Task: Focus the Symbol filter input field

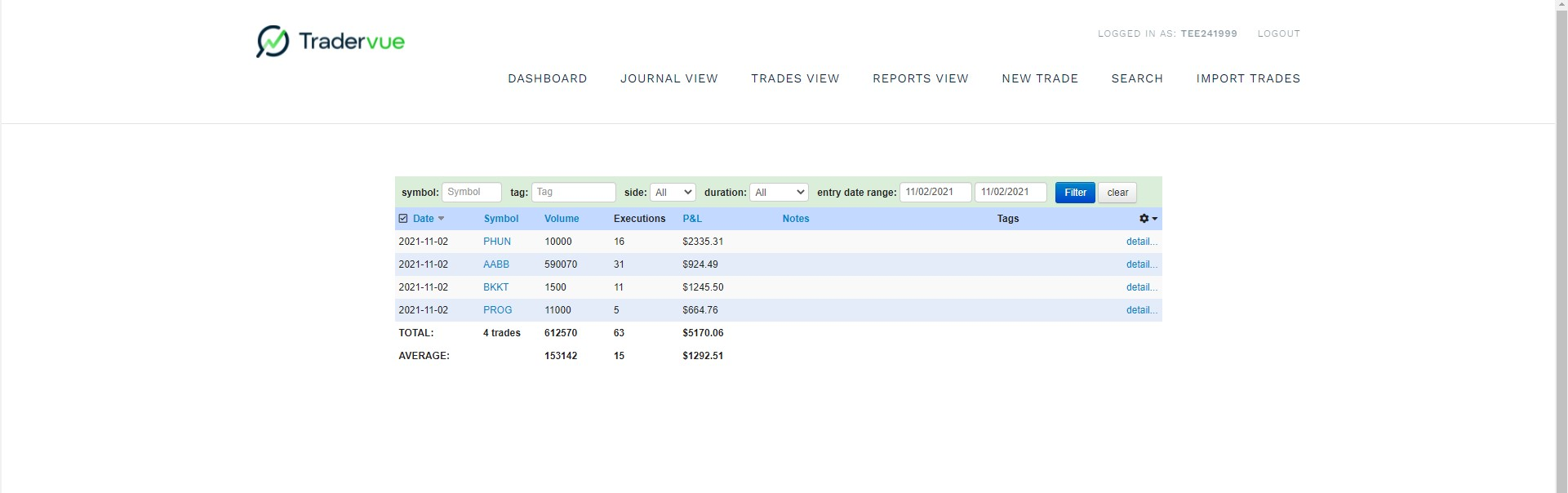Action: pyautogui.click(x=471, y=193)
